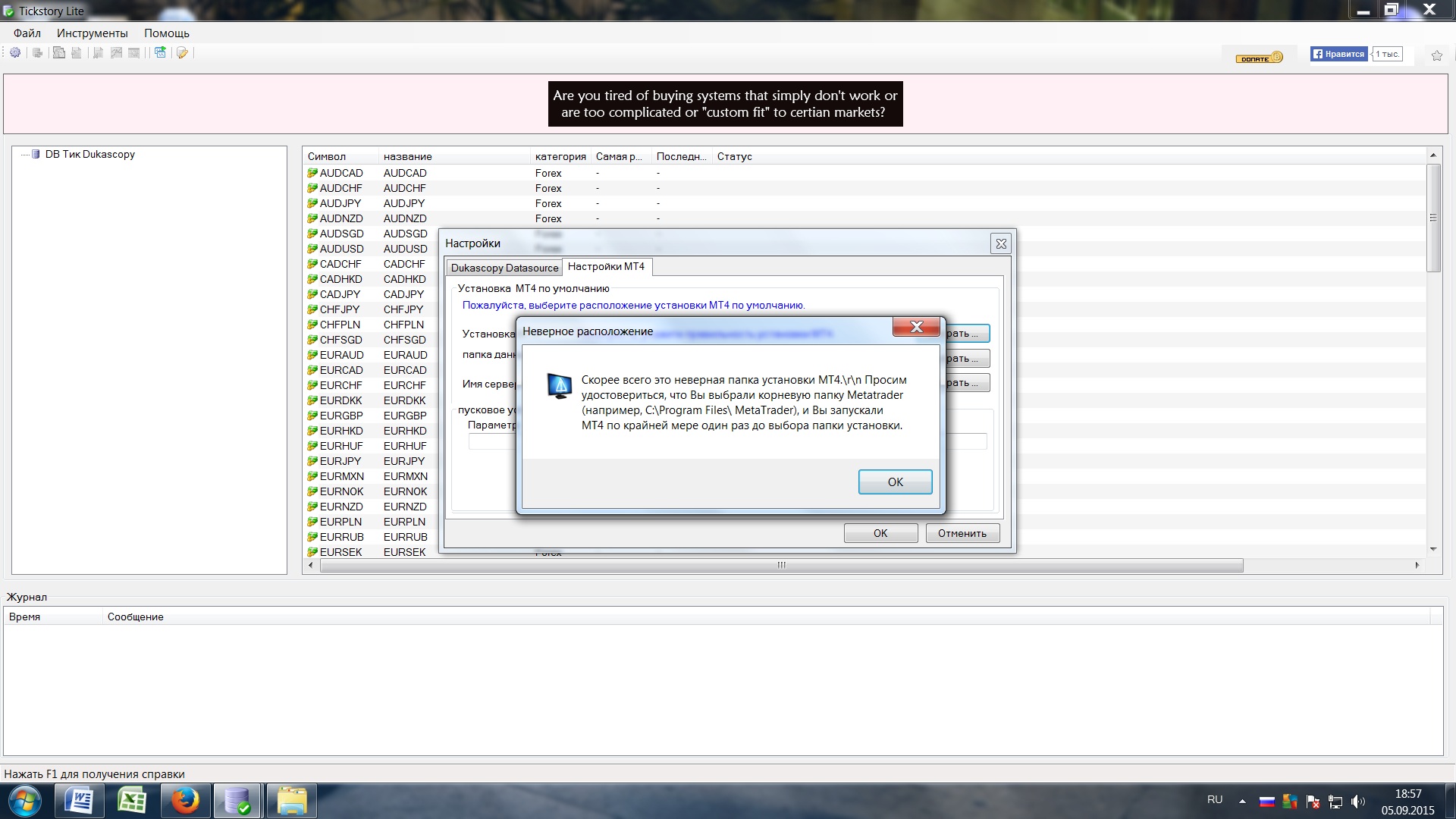Click the database refresh toolbar icon
This screenshot has height=819, width=1456.
point(37,52)
